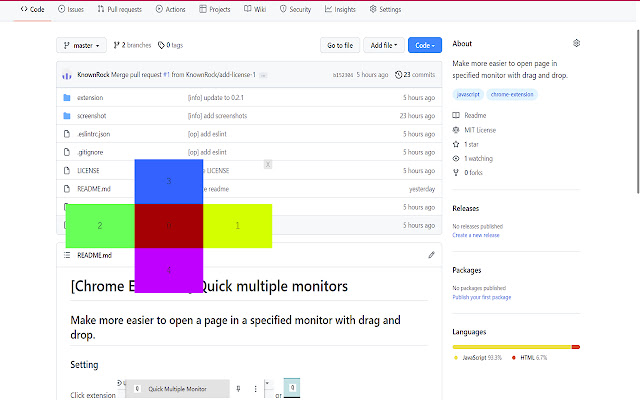Open commit '[info] update to 0.2.1'
Image resolution: width=640 pixels, height=400 pixels.
click(216, 98)
